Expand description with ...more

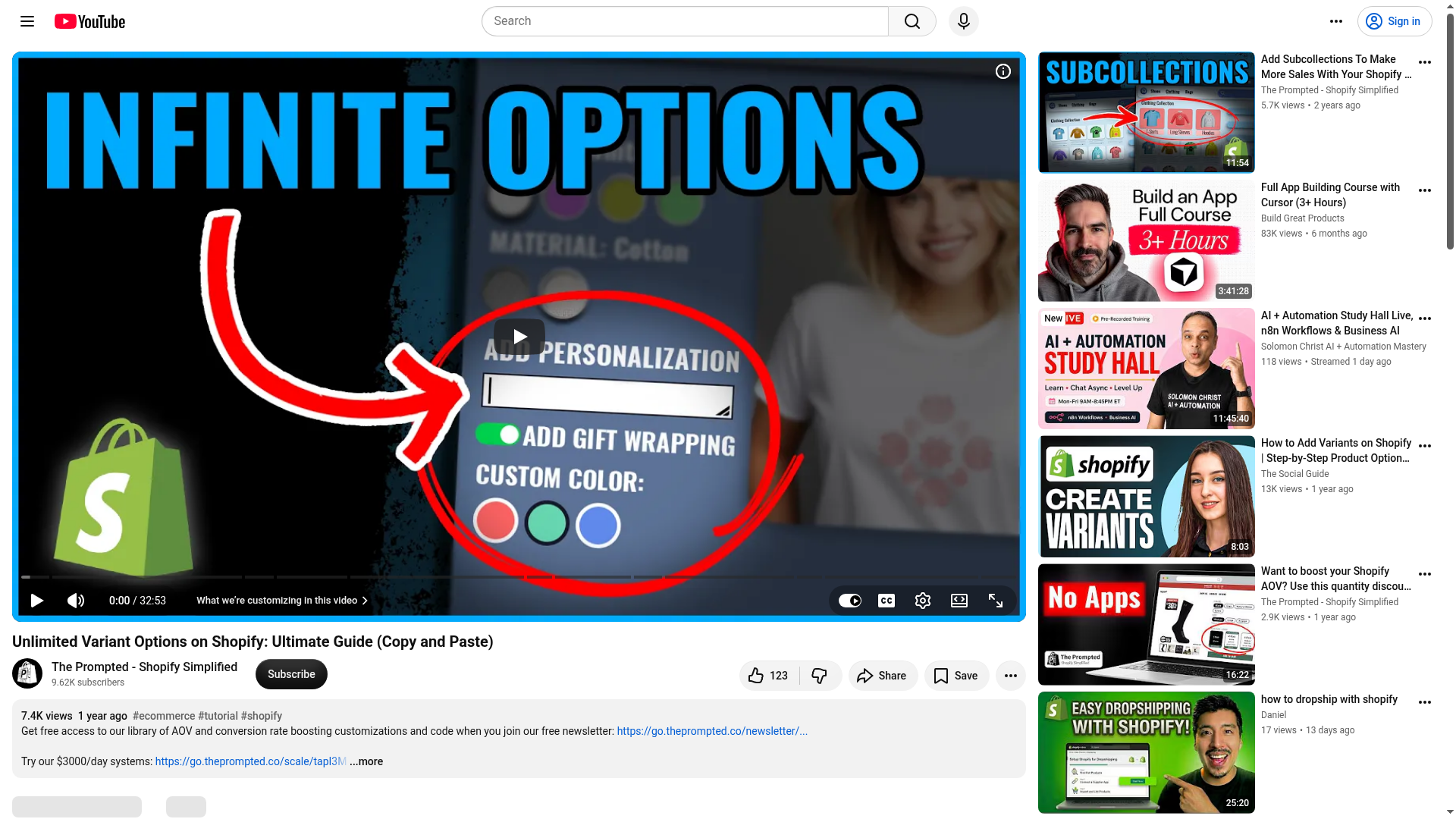[366, 761]
